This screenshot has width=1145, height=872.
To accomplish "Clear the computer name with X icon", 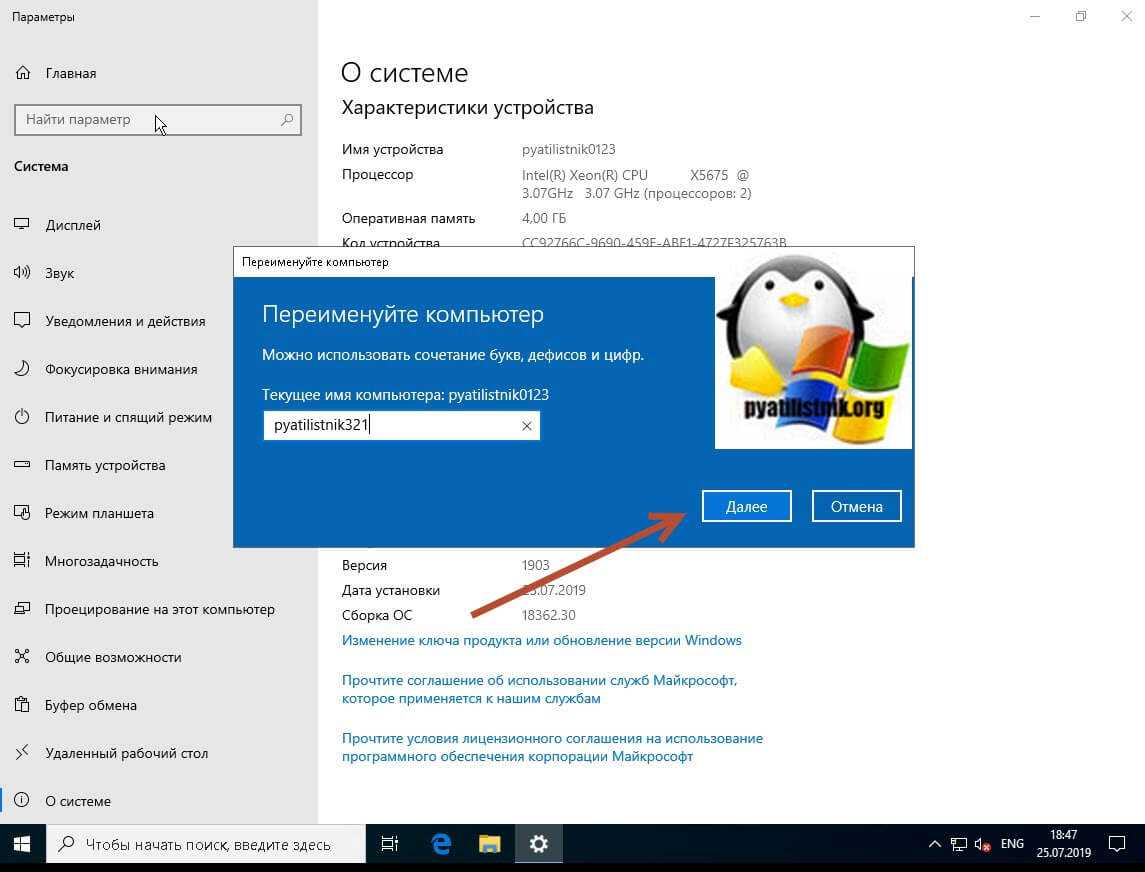I will (x=527, y=426).
